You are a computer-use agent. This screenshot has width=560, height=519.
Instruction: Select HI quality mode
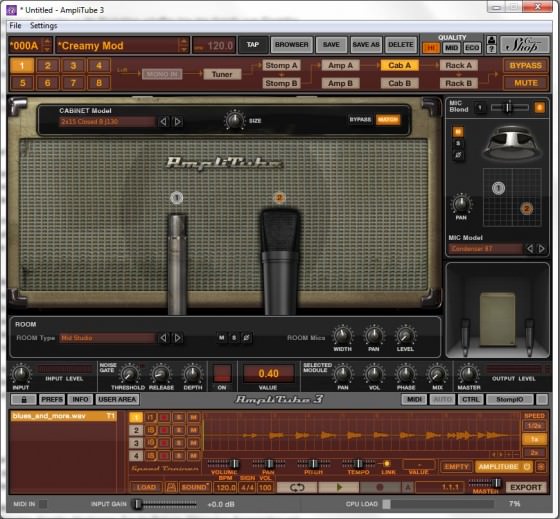(x=431, y=48)
